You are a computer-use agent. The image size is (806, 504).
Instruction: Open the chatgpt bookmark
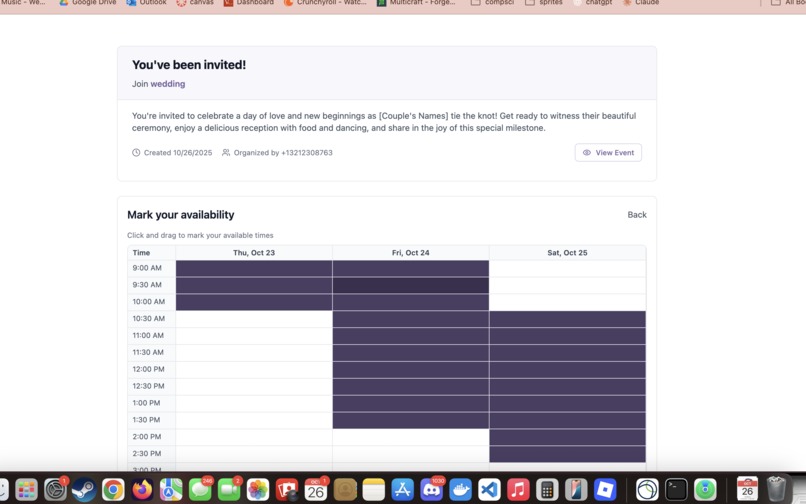[x=593, y=3]
